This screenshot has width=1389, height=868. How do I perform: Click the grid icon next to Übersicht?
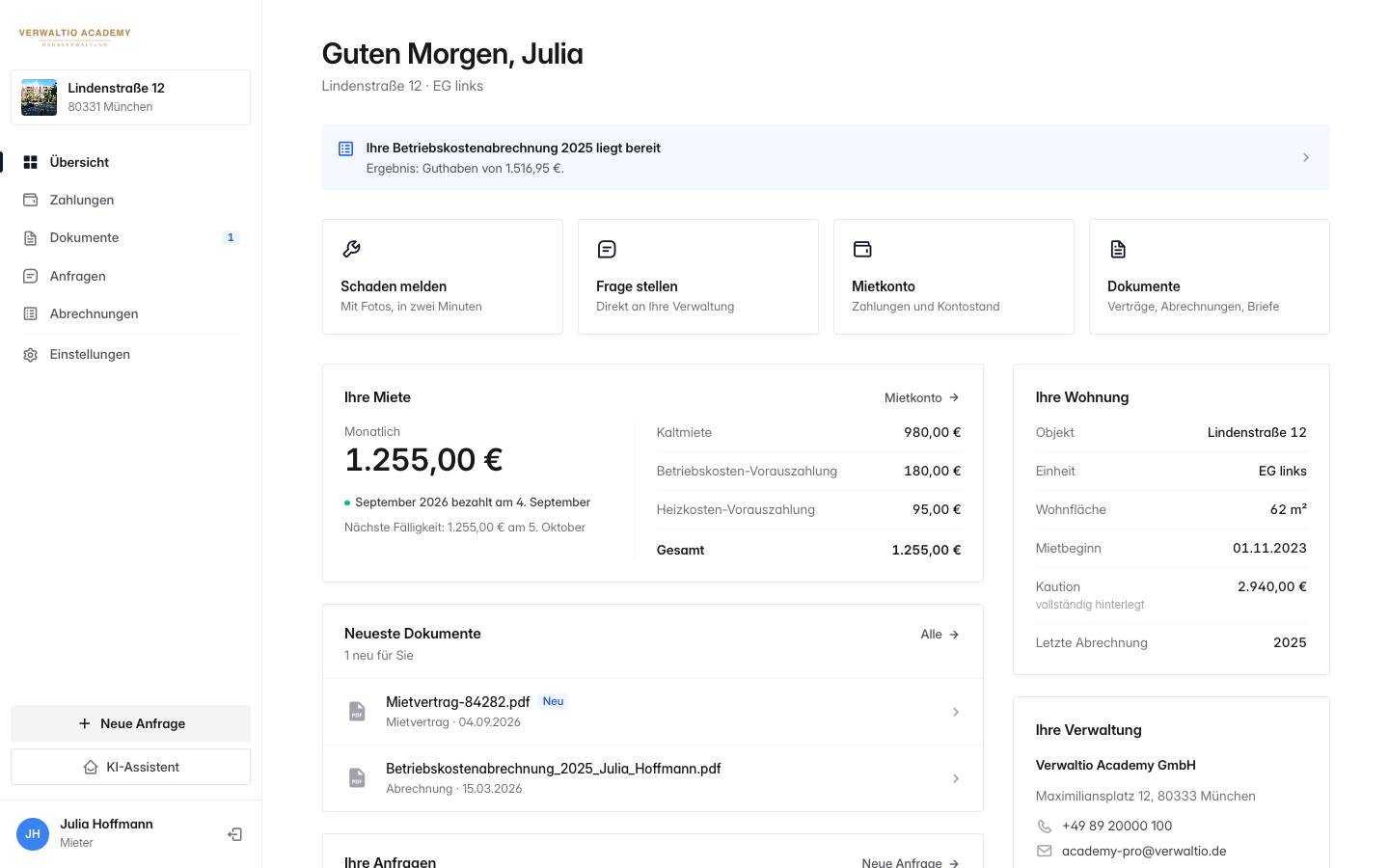tap(30, 162)
